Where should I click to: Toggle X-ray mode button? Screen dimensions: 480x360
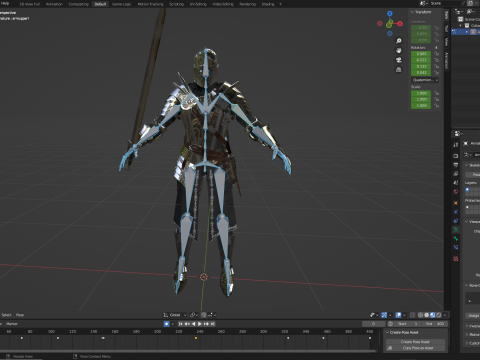(x=412, y=315)
